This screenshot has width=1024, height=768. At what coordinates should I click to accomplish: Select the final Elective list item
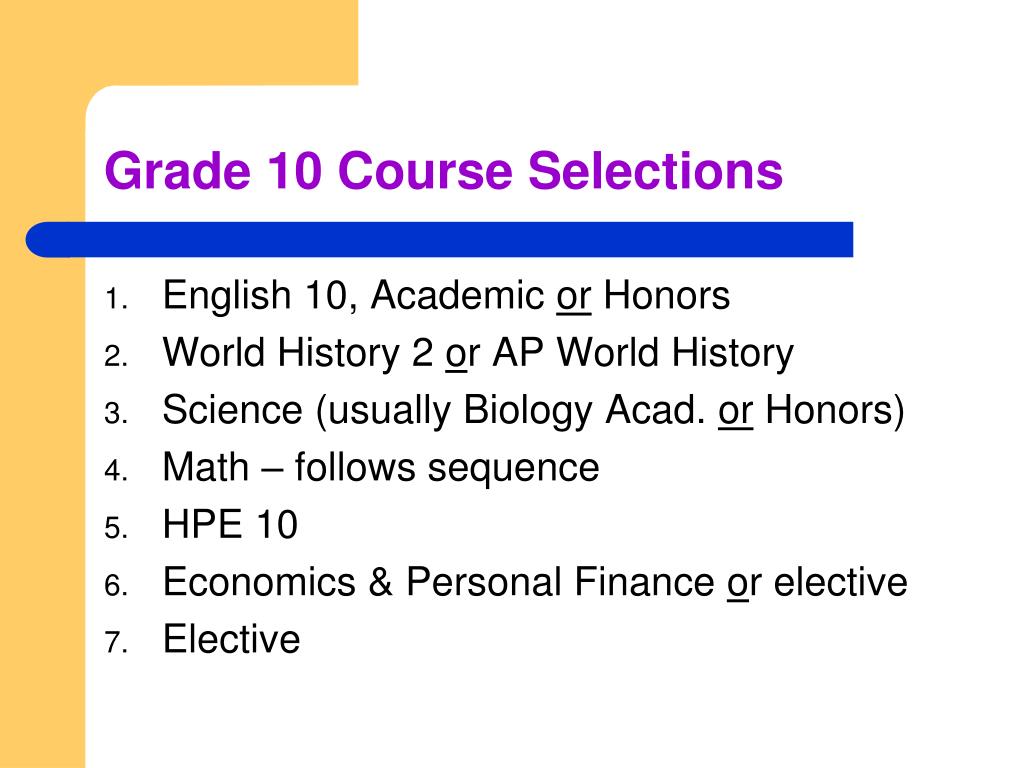point(231,639)
